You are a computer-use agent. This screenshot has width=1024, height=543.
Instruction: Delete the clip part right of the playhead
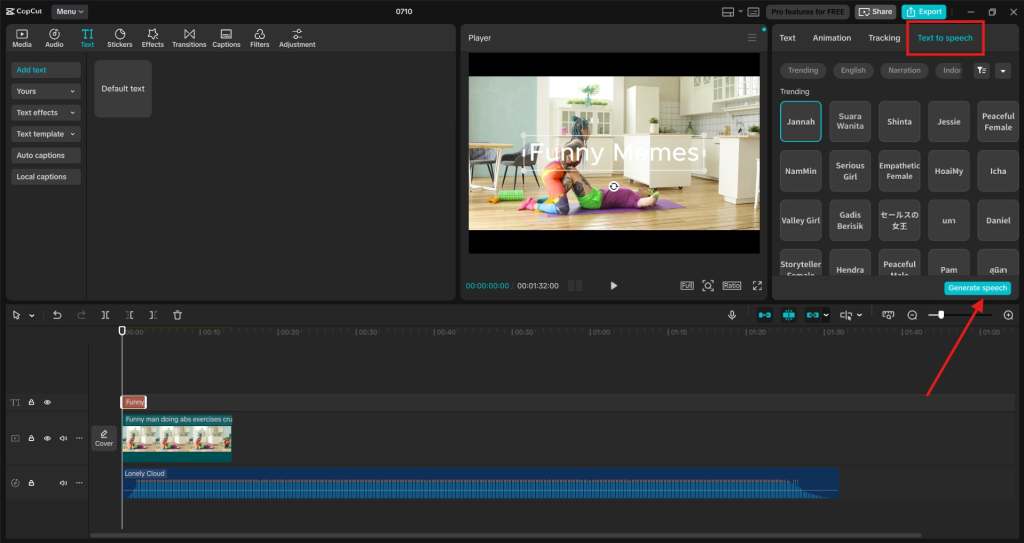click(x=153, y=315)
